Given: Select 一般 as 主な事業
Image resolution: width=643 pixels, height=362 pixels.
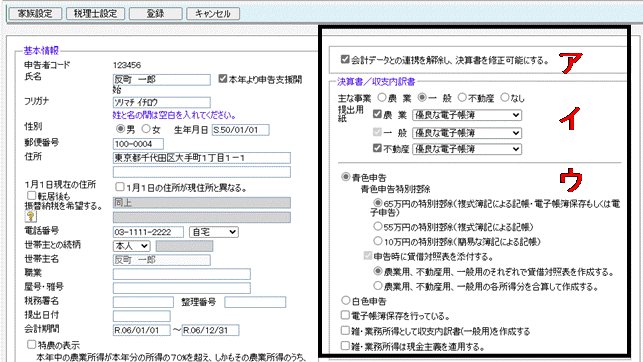Looking at the screenshot, I should 422,97.
